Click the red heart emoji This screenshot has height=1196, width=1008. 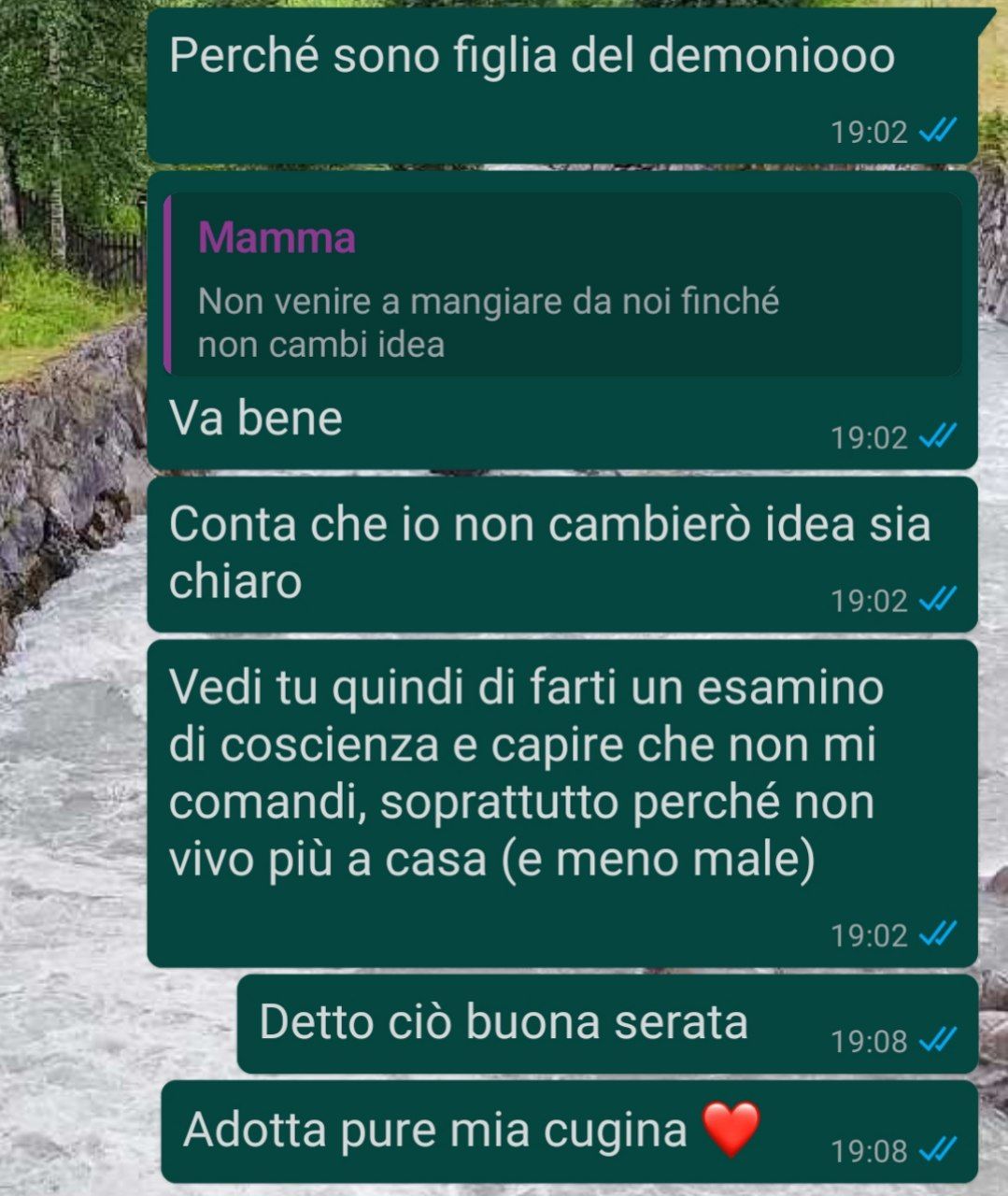tap(731, 1129)
